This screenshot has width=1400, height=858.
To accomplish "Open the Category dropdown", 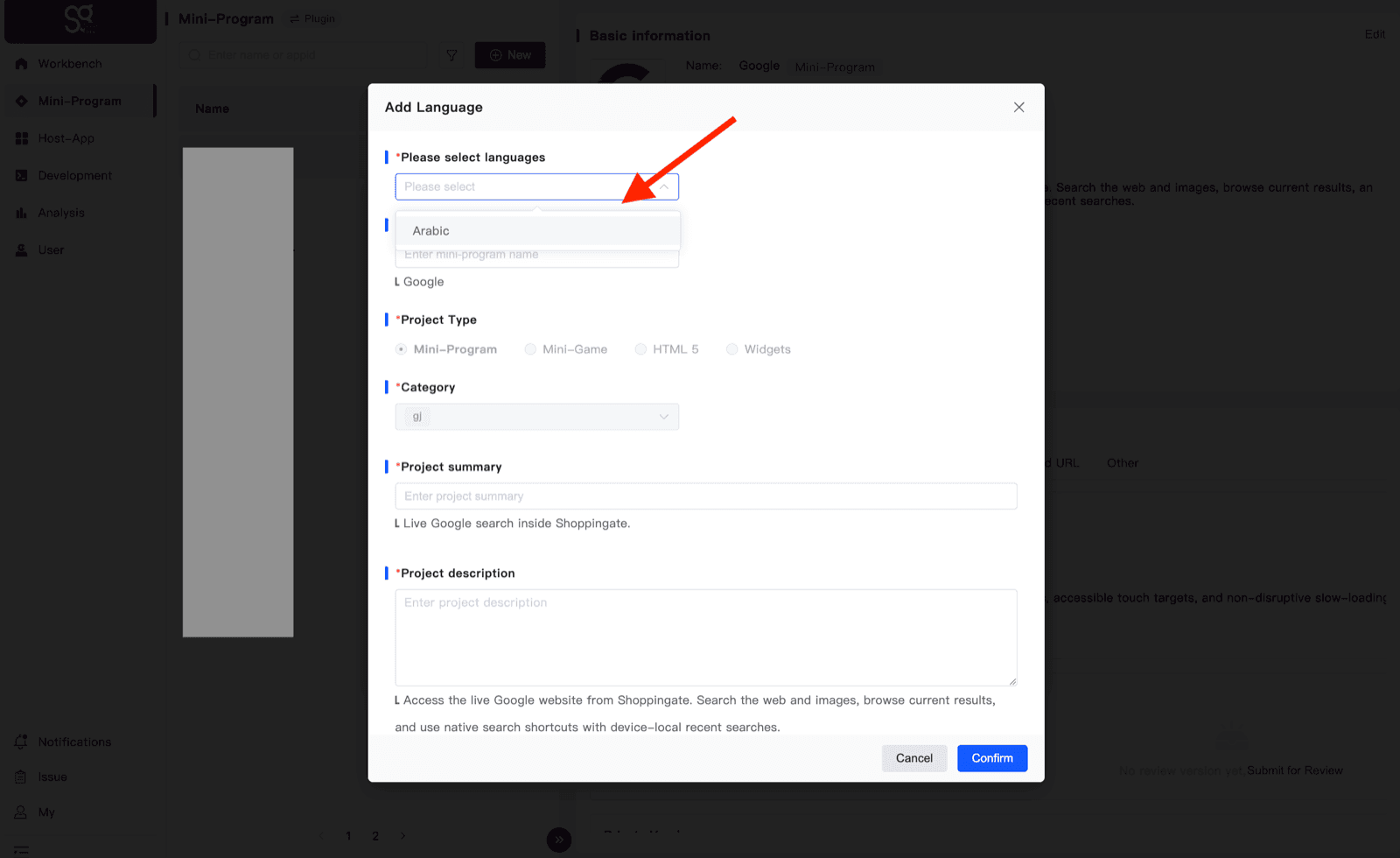I will (536, 417).
